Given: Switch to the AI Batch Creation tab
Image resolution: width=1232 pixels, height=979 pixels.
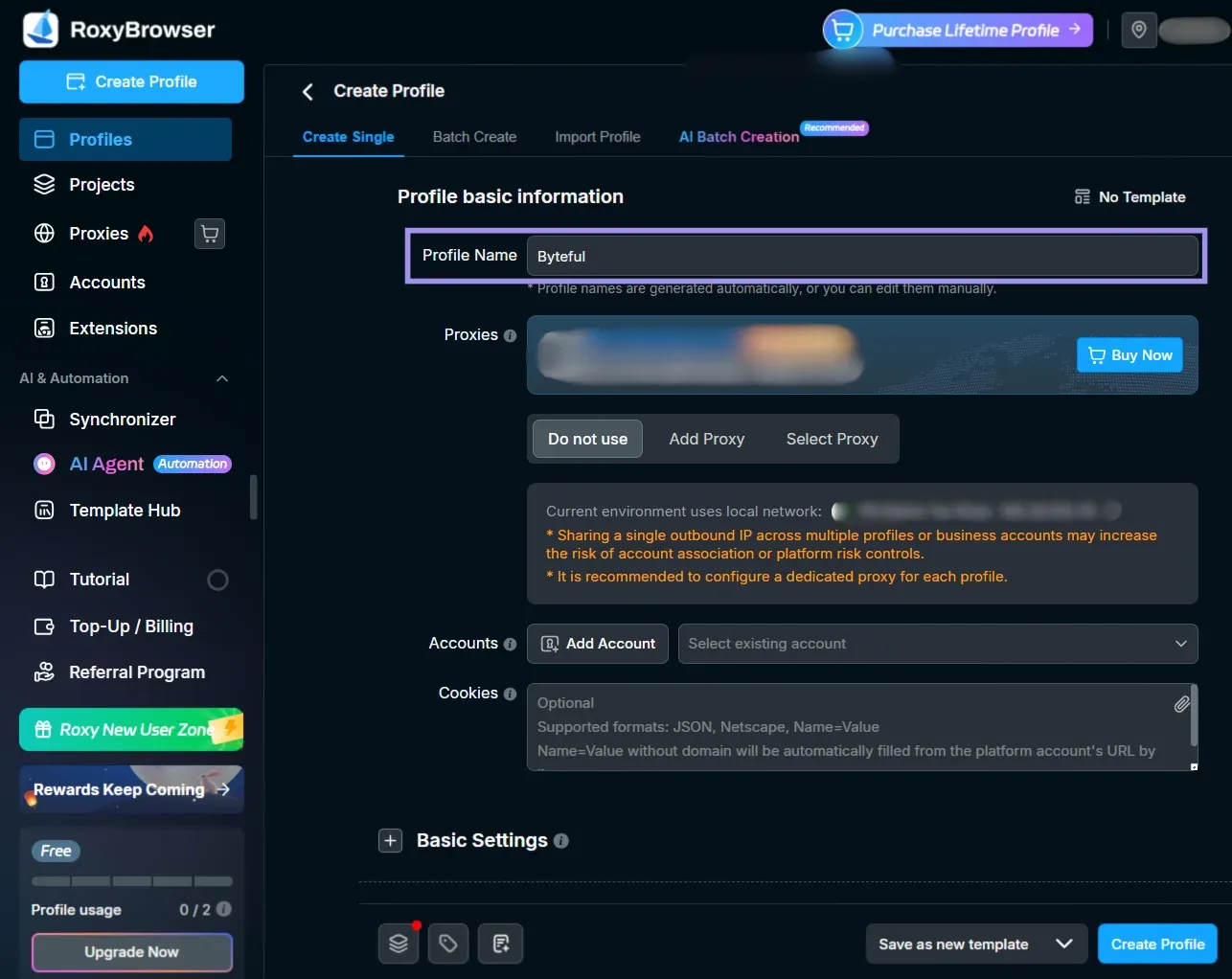Looking at the screenshot, I should (x=739, y=137).
